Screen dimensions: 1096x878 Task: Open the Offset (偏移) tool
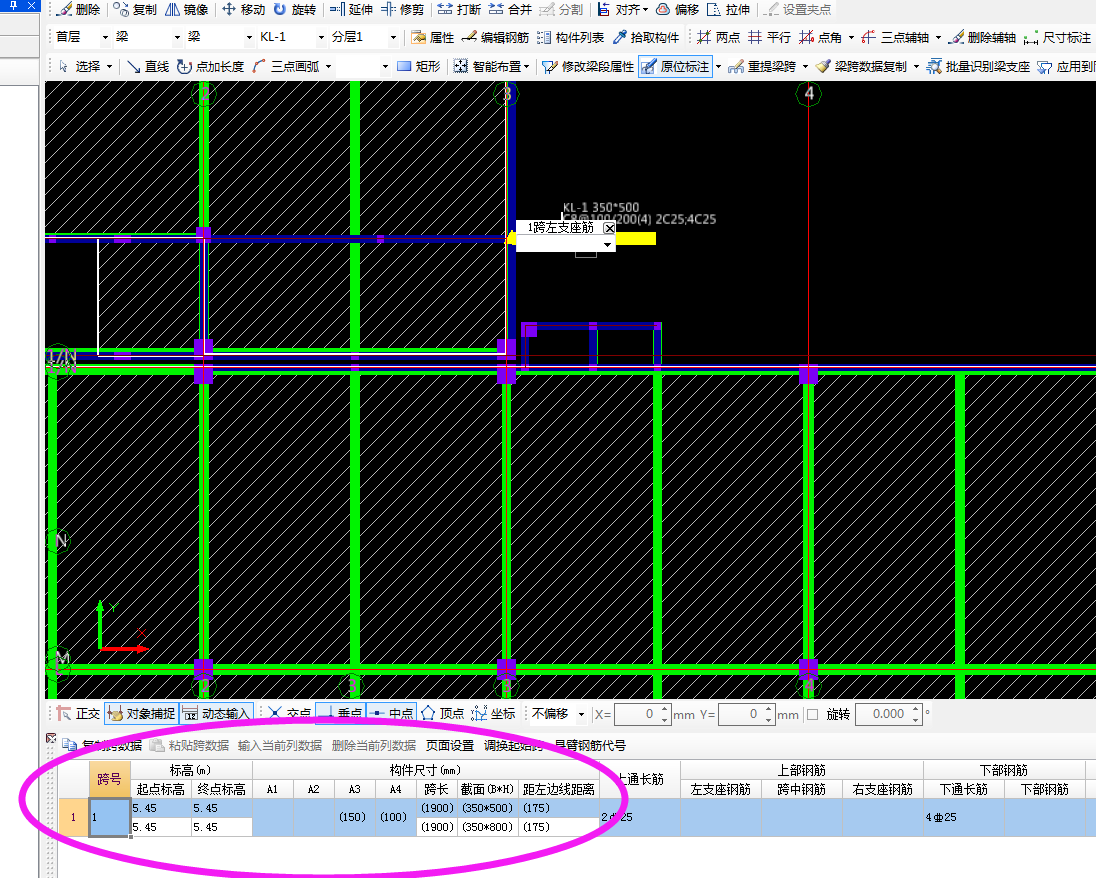pos(677,10)
